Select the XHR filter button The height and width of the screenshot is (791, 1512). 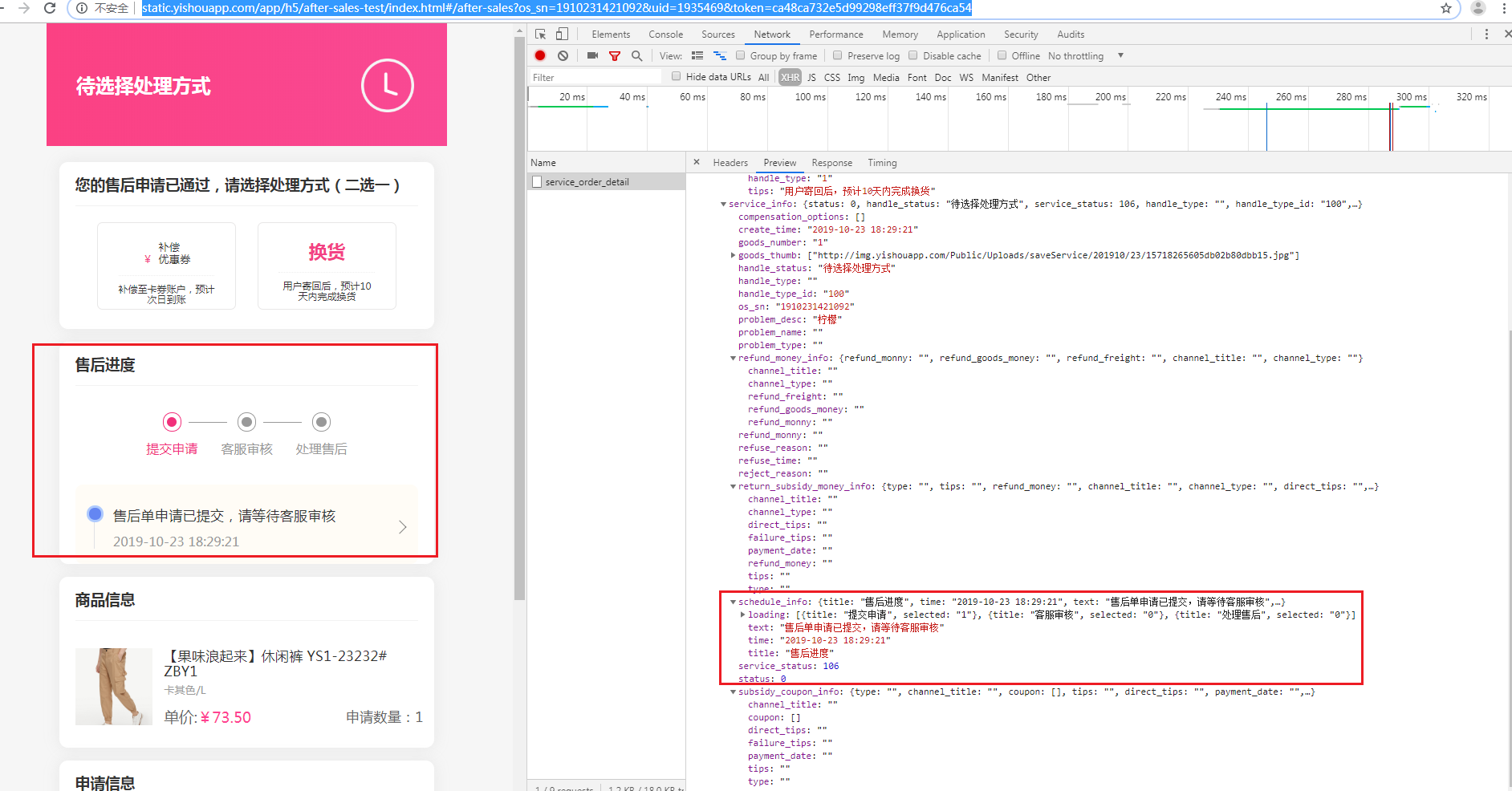point(791,77)
